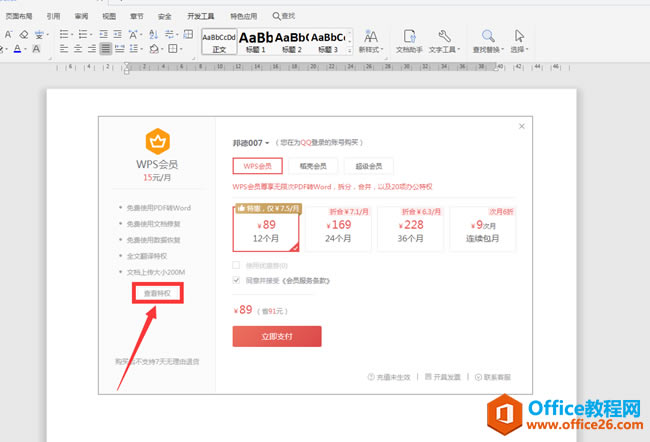Click the 查找替换 magnifier icon
The height and width of the screenshot is (442, 650).
point(488,36)
